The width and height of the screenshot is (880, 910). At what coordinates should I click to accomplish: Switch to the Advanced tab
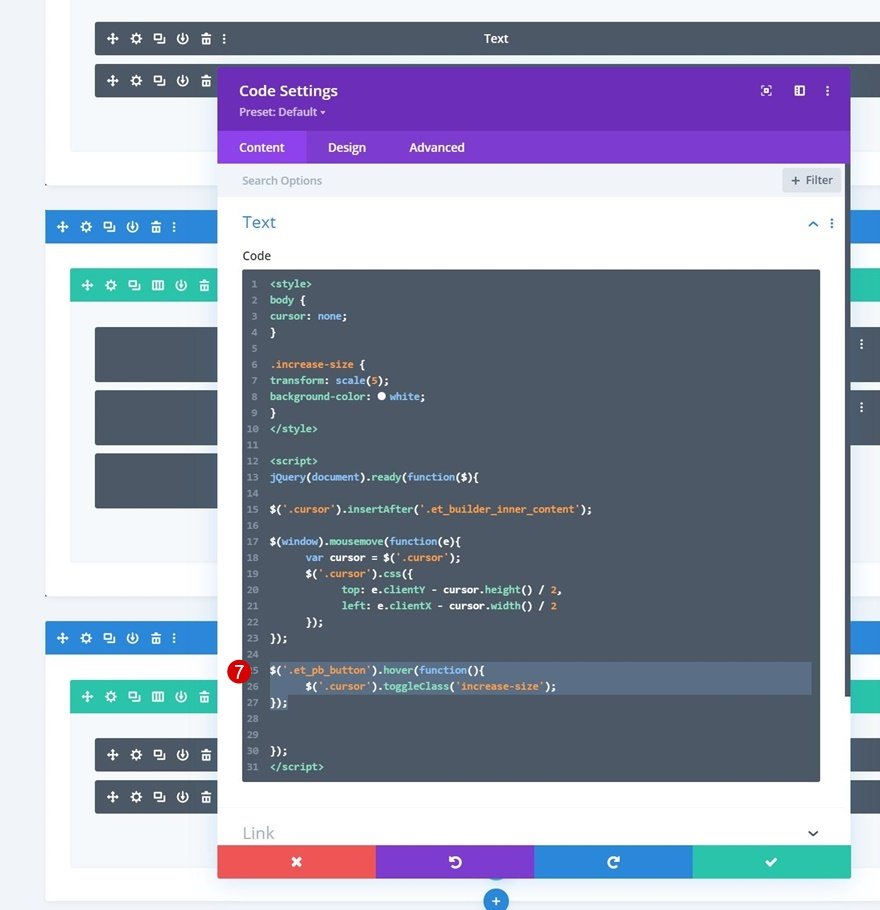(x=437, y=147)
